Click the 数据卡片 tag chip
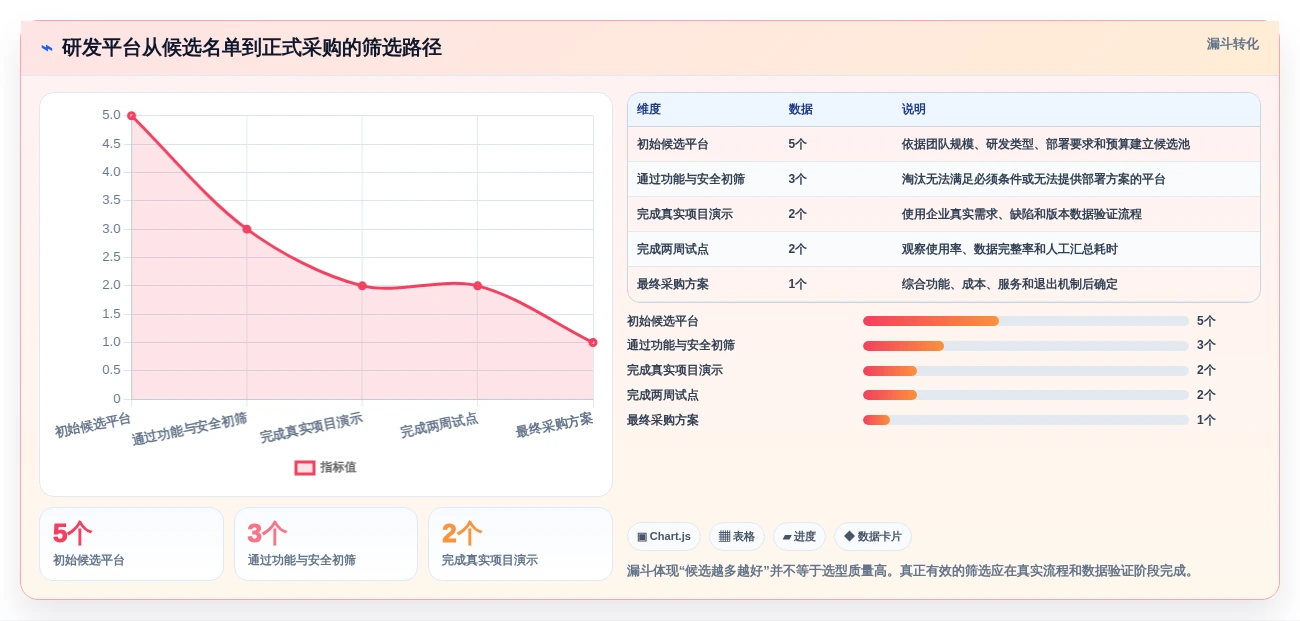The width and height of the screenshot is (1300, 621). (x=873, y=537)
